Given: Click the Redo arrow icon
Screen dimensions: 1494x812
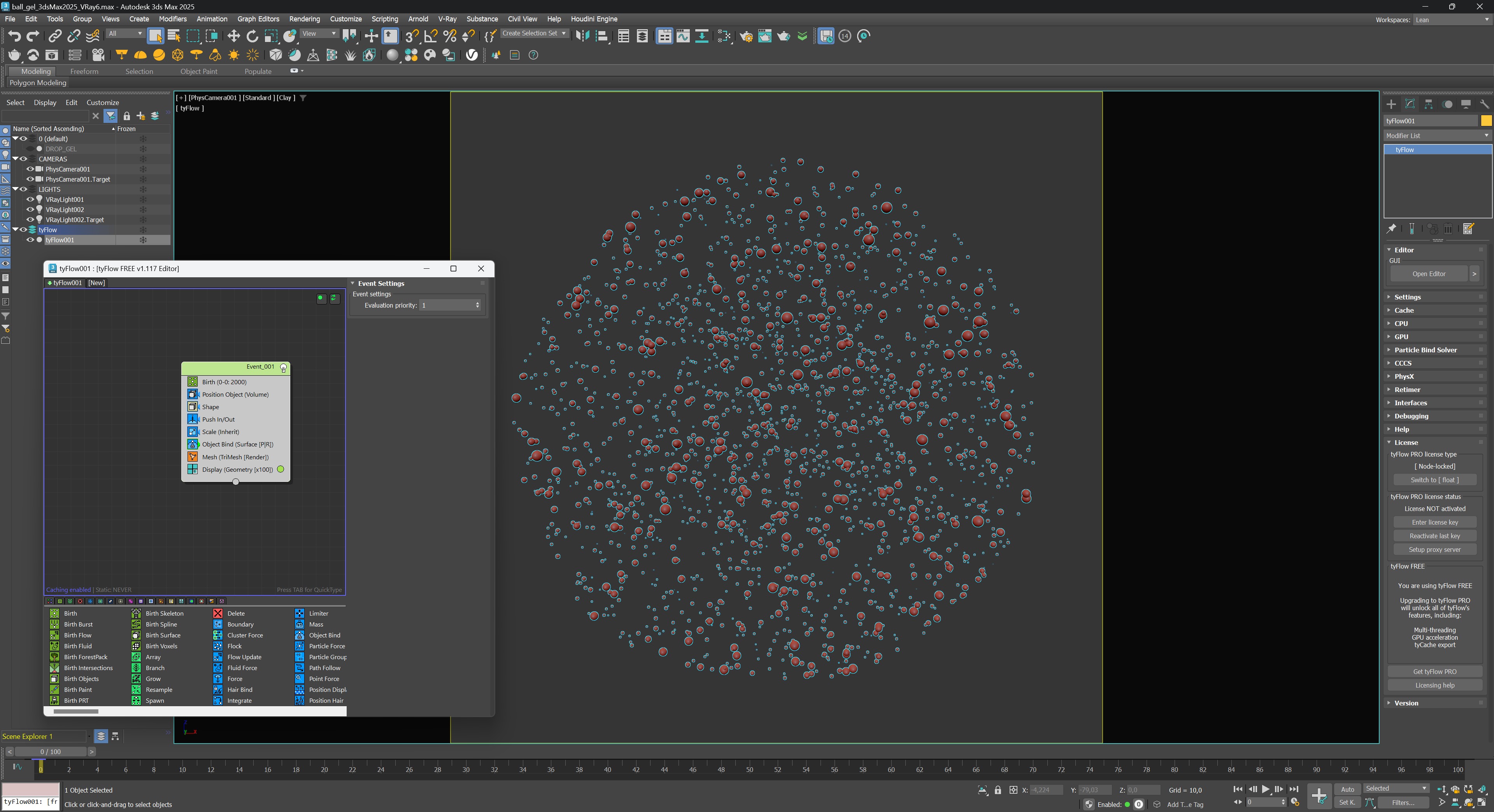Looking at the screenshot, I should (33, 36).
